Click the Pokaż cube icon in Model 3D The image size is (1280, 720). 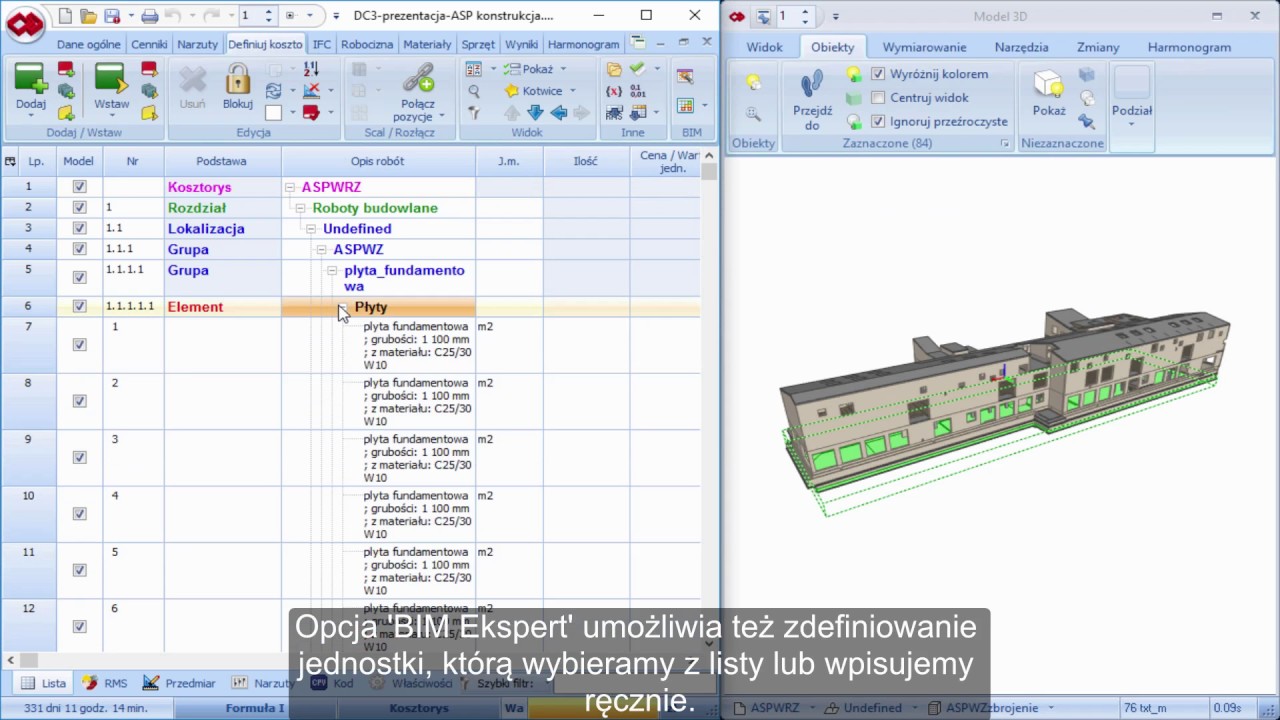pyautogui.click(x=1048, y=84)
